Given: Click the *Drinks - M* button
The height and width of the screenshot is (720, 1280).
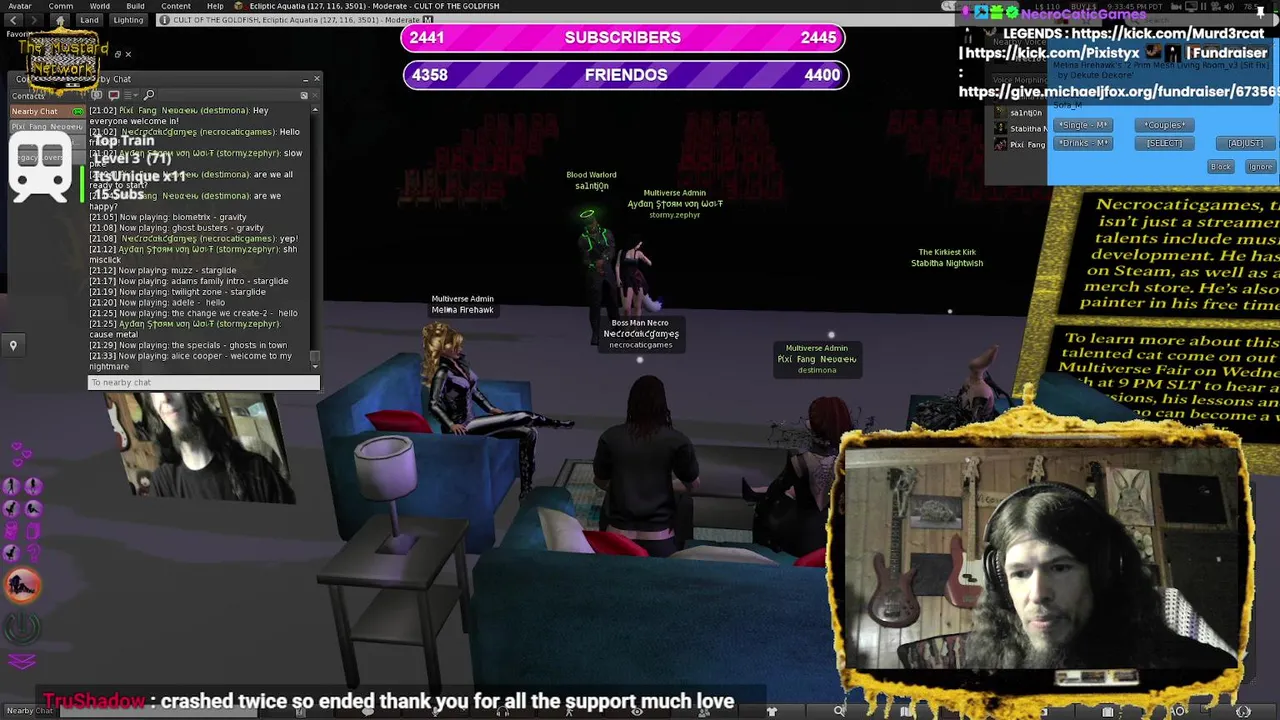Looking at the screenshot, I should click(x=1084, y=143).
